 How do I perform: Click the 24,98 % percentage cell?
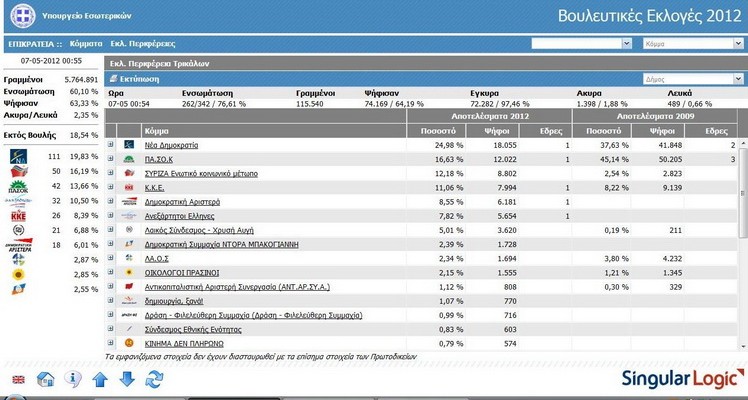coord(447,145)
